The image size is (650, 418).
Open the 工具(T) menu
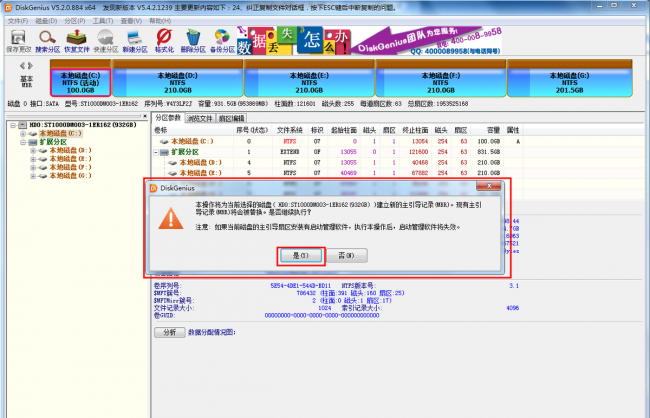tap(103, 21)
